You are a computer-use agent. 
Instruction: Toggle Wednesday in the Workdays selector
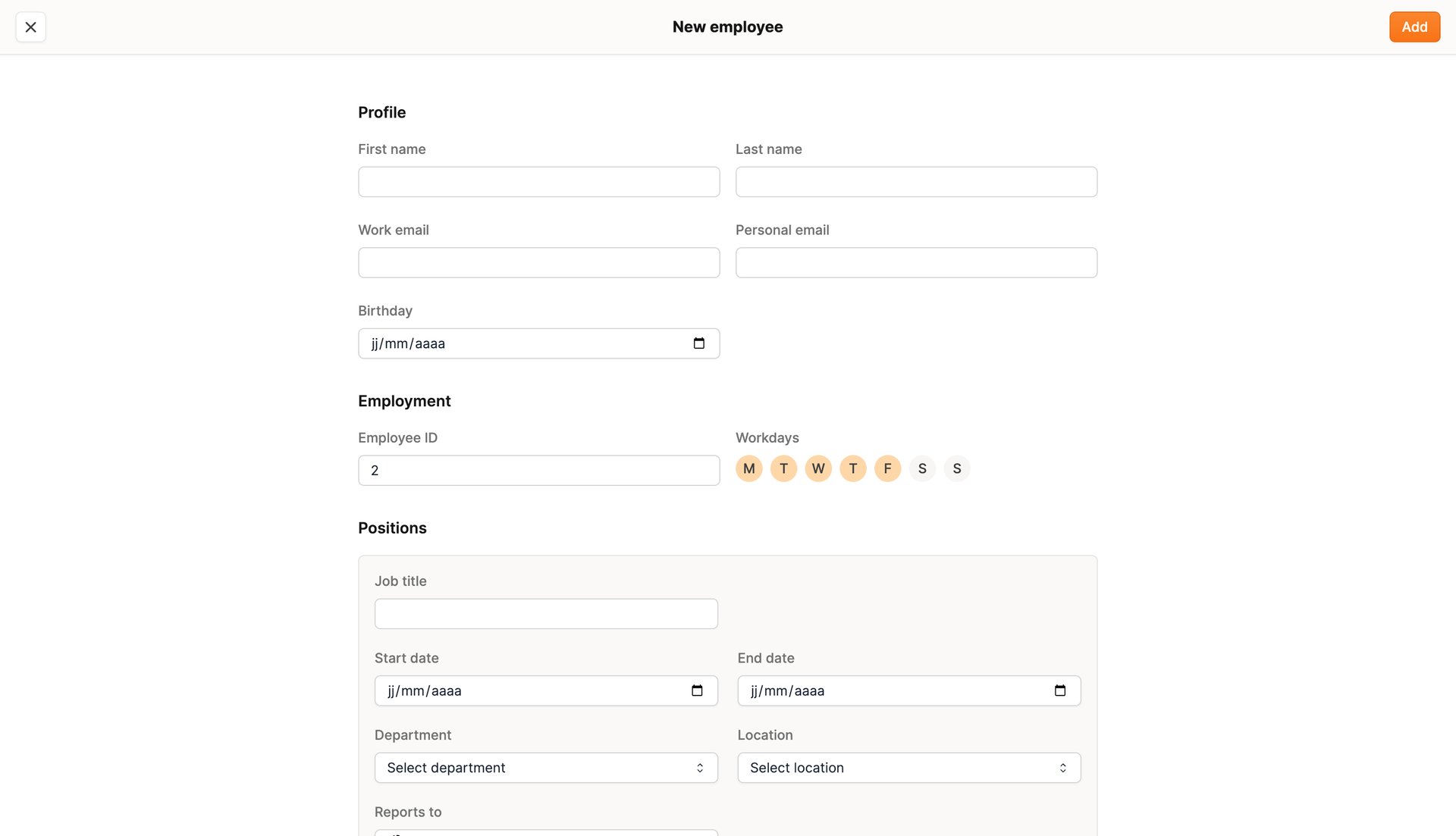point(818,468)
